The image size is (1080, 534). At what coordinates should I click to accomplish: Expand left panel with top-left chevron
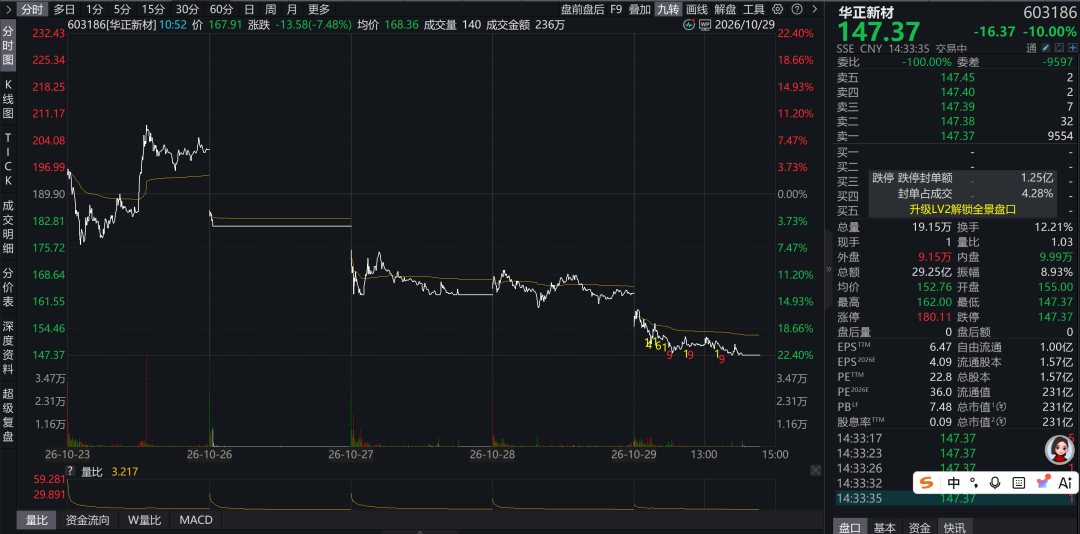(7, 10)
